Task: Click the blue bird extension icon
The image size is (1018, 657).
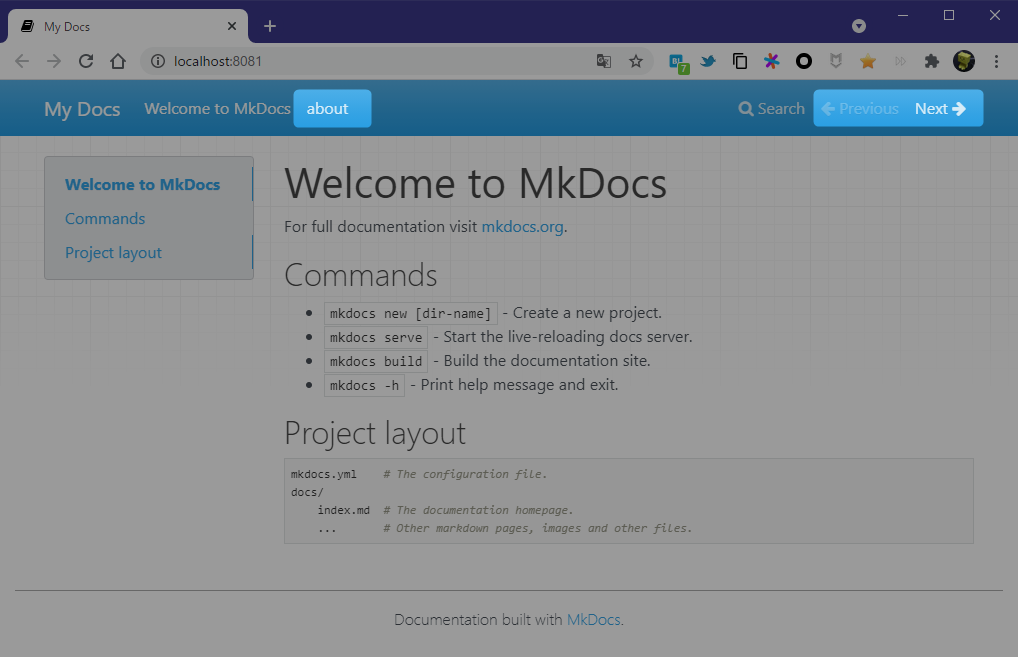Action: coord(708,61)
